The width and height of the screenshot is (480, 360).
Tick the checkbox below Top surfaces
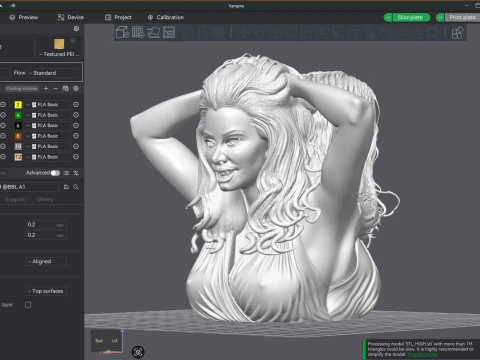[x=28, y=304]
